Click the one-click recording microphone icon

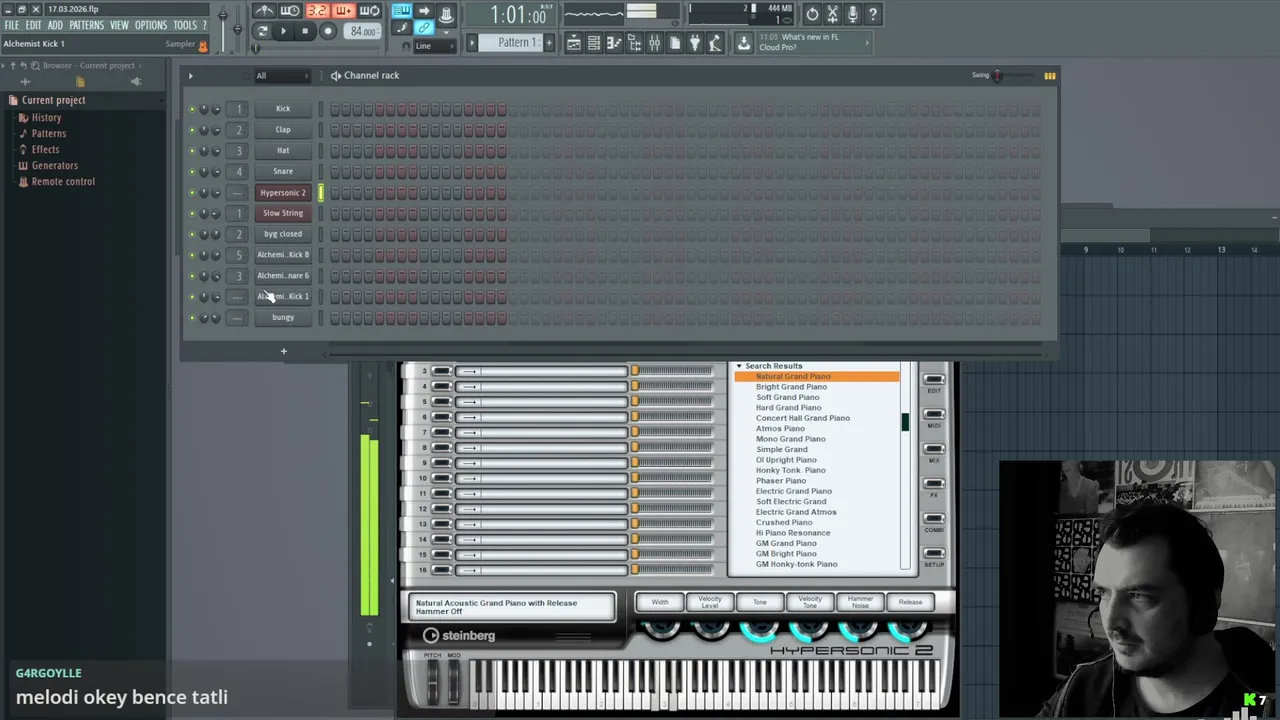pos(852,14)
